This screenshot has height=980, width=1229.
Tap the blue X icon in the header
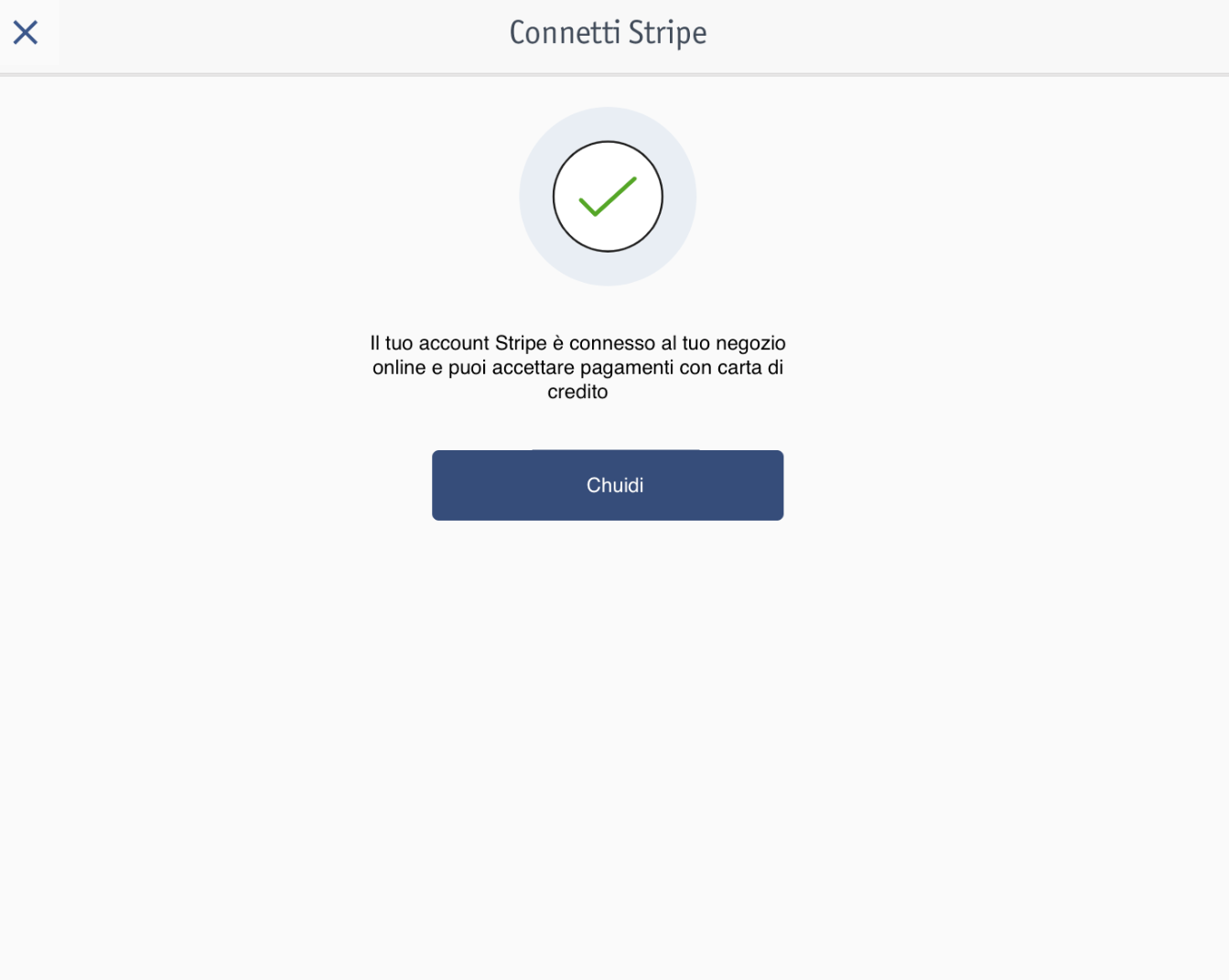click(x=26, y=33)
